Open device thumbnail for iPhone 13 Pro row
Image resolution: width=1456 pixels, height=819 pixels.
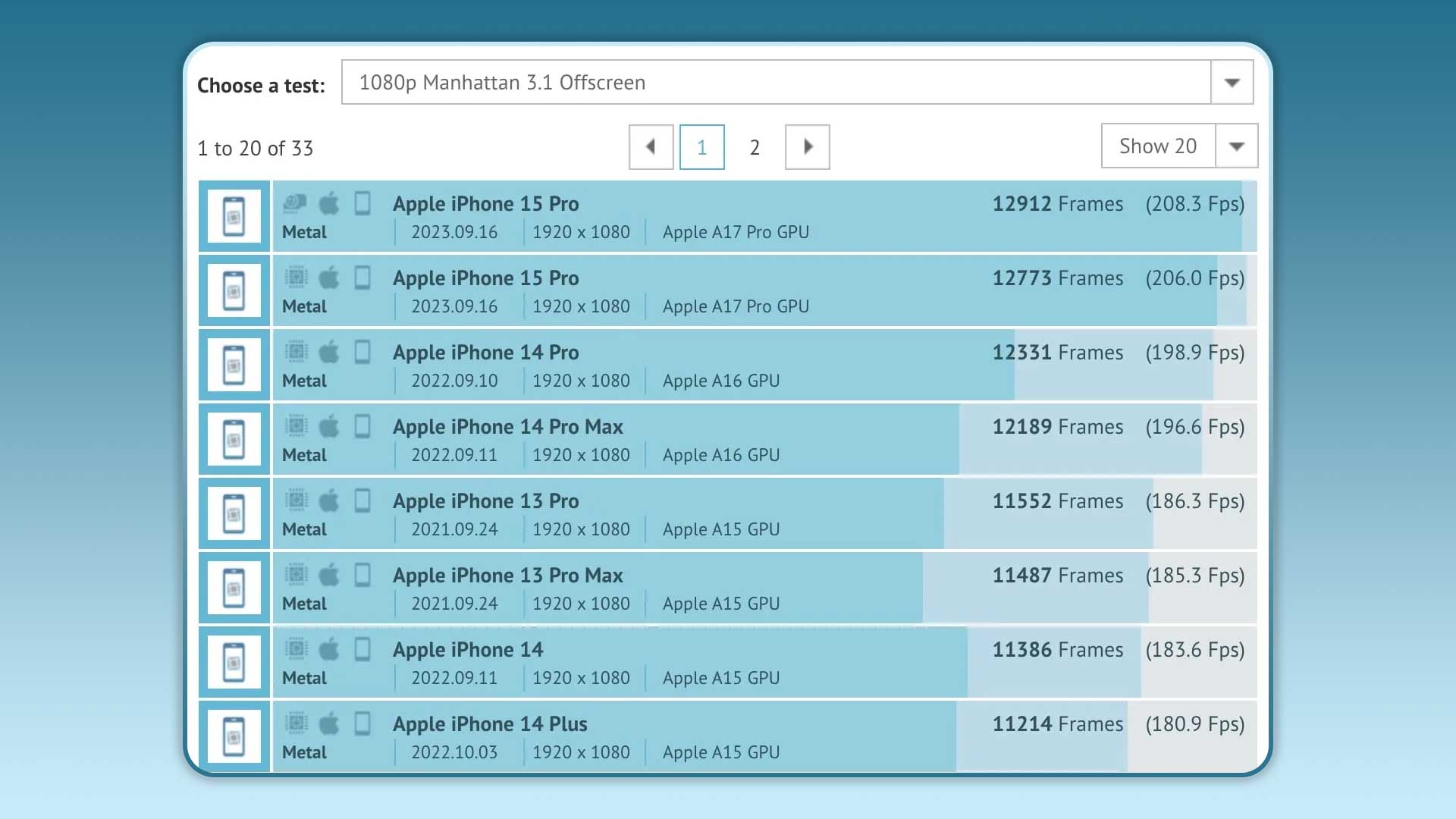click(x=234, y=513)
